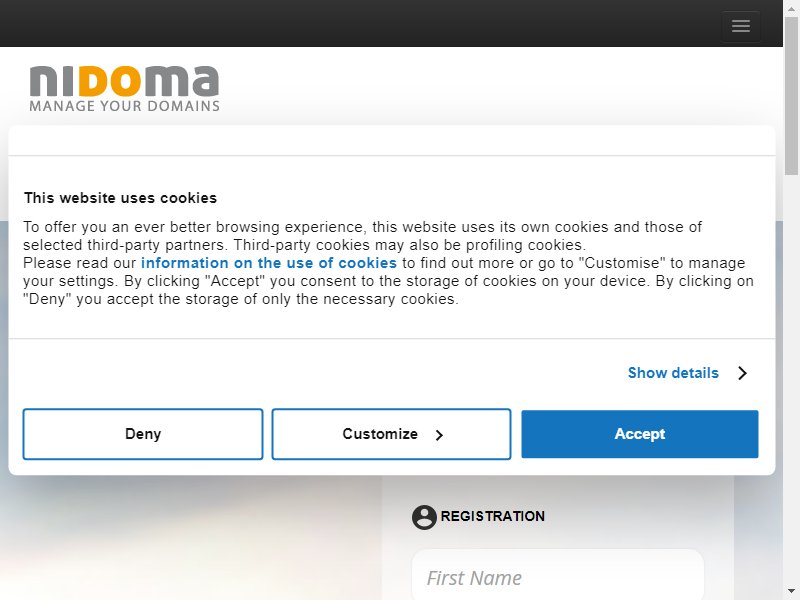
Task: Deny non-essential cookies
Action: [143, 434]
